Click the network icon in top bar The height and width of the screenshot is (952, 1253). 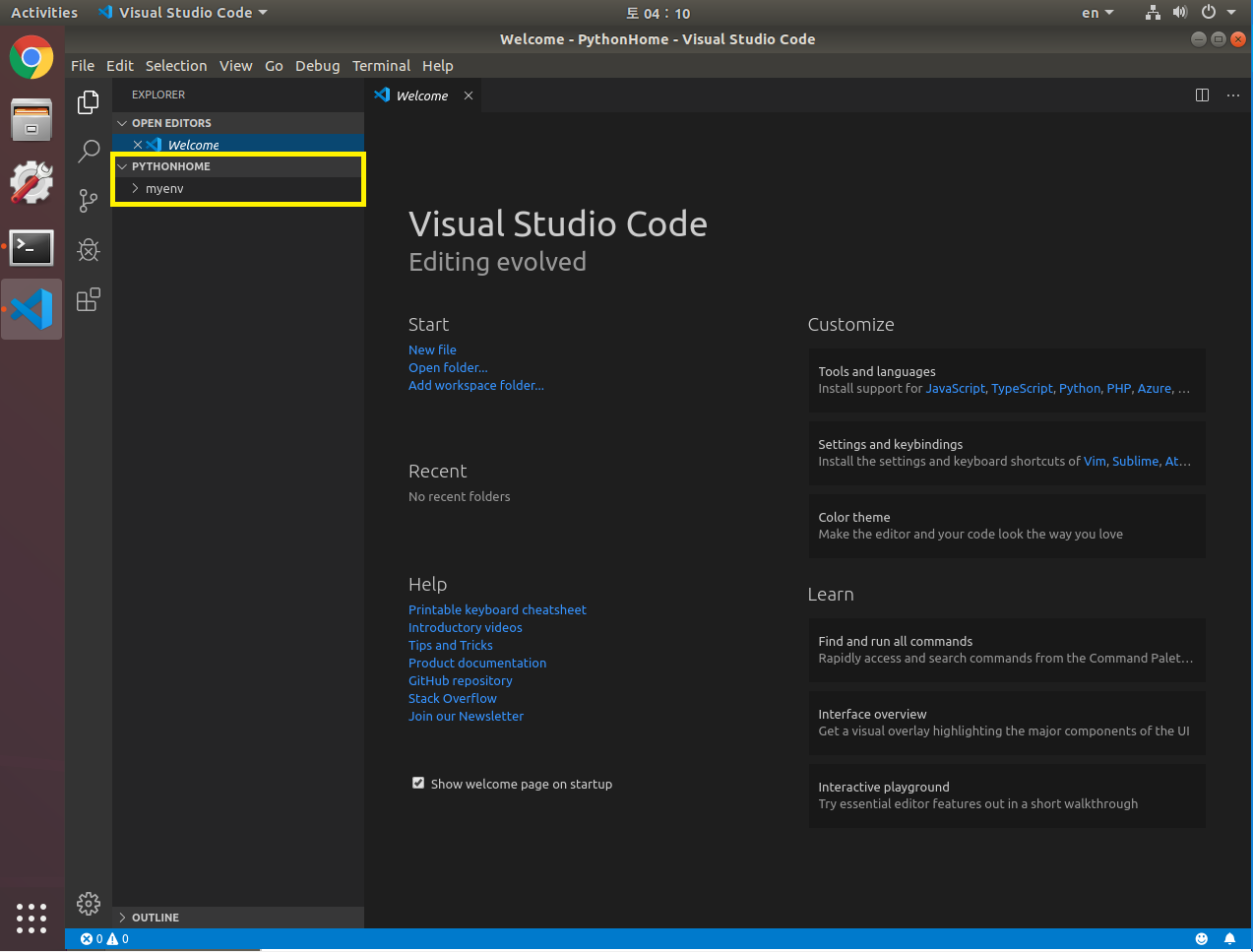[1153, 13]
